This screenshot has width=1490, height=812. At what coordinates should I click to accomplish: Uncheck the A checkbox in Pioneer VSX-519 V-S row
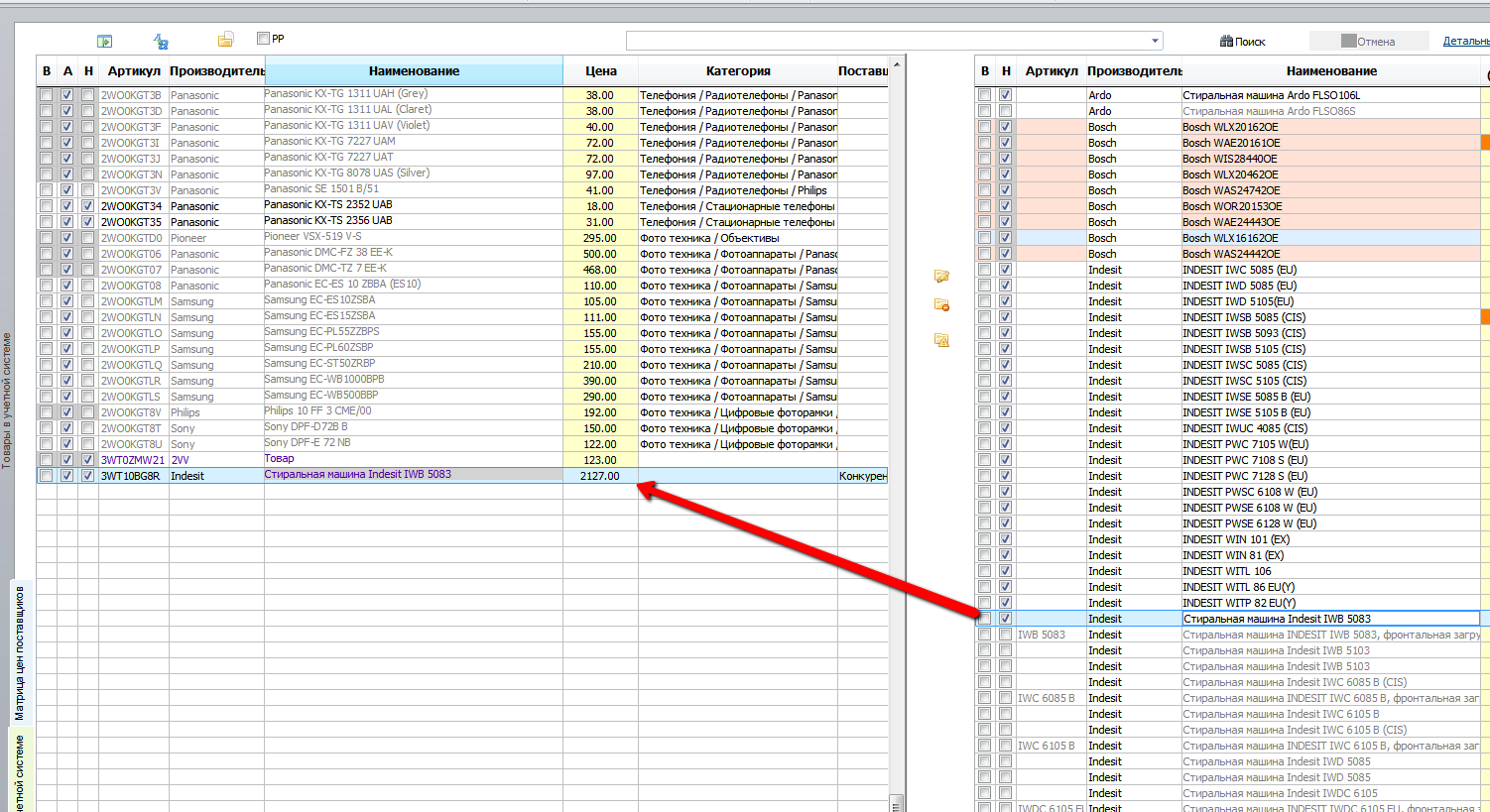coord(66,238)
